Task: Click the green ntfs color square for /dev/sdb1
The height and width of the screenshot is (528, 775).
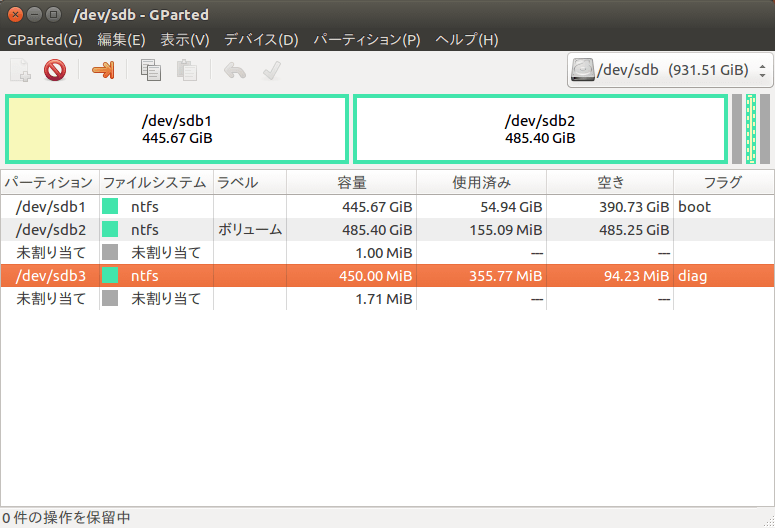Action: point(110,206)
